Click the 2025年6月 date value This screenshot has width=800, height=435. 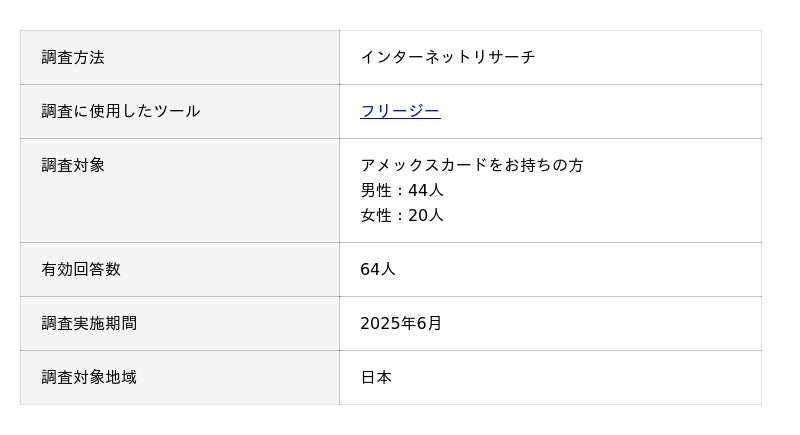tap(401, 323)
